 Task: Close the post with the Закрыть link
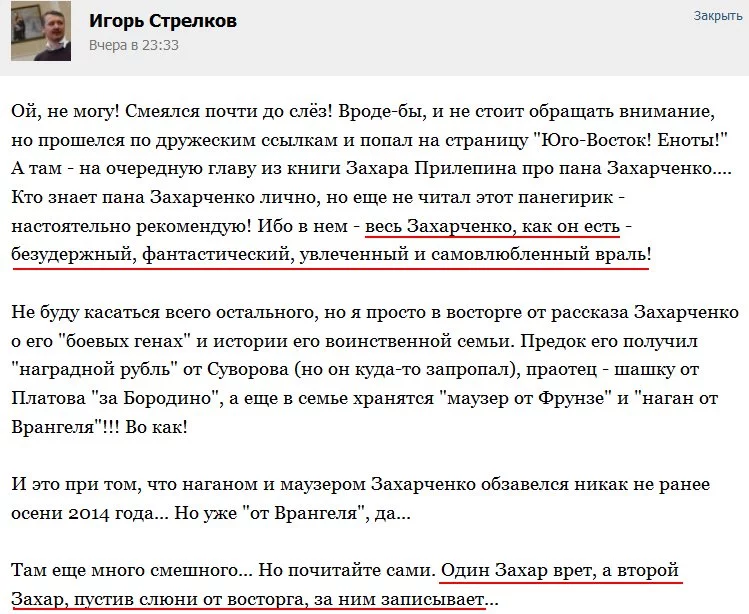[718, 16]
